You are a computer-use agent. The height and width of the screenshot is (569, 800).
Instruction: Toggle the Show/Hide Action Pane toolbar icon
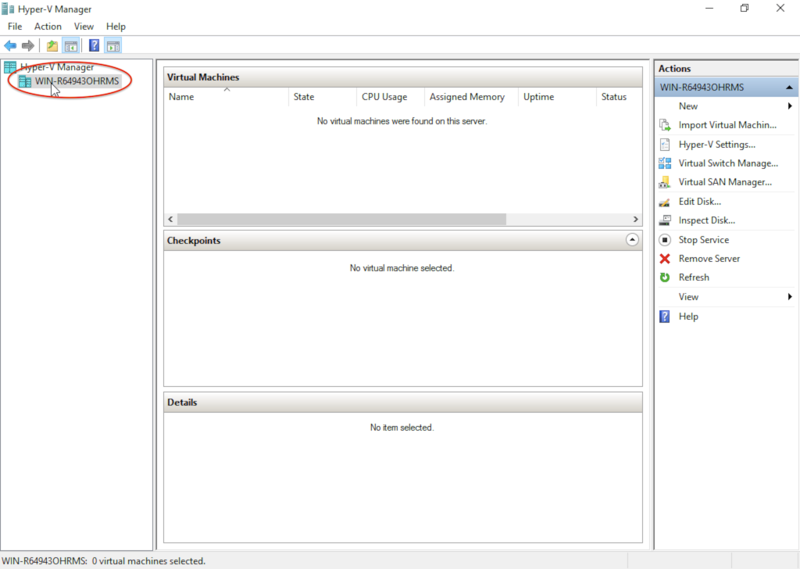(113, 46)
